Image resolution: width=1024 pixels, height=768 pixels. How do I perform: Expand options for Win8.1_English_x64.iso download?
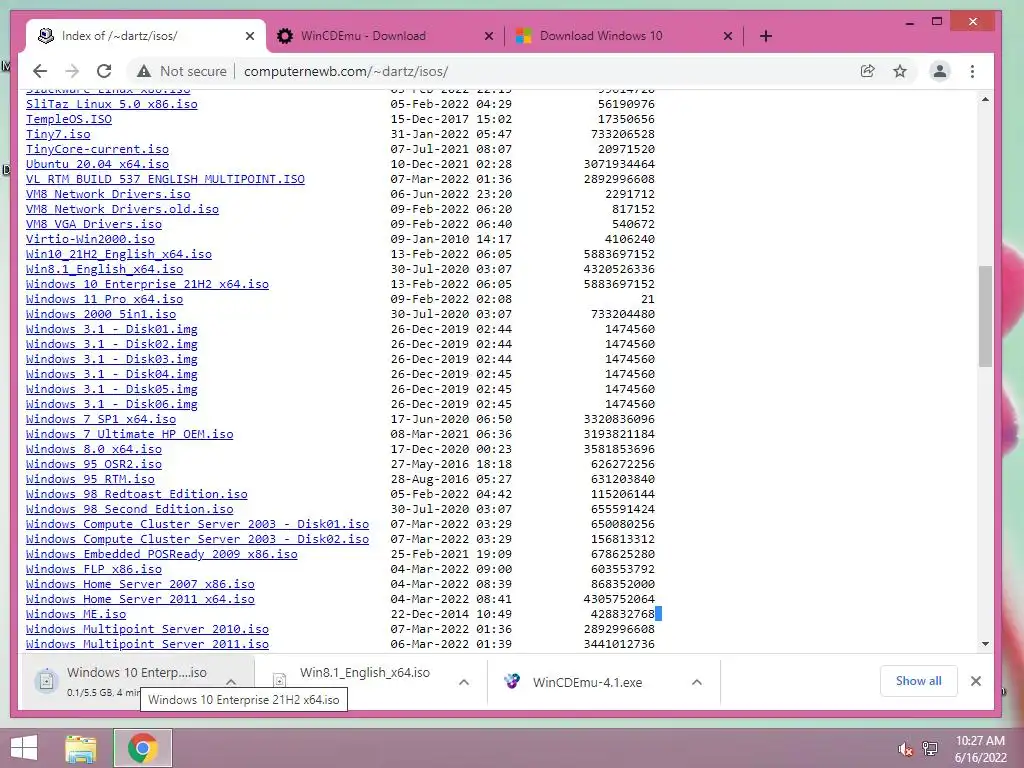click(464, 682)
